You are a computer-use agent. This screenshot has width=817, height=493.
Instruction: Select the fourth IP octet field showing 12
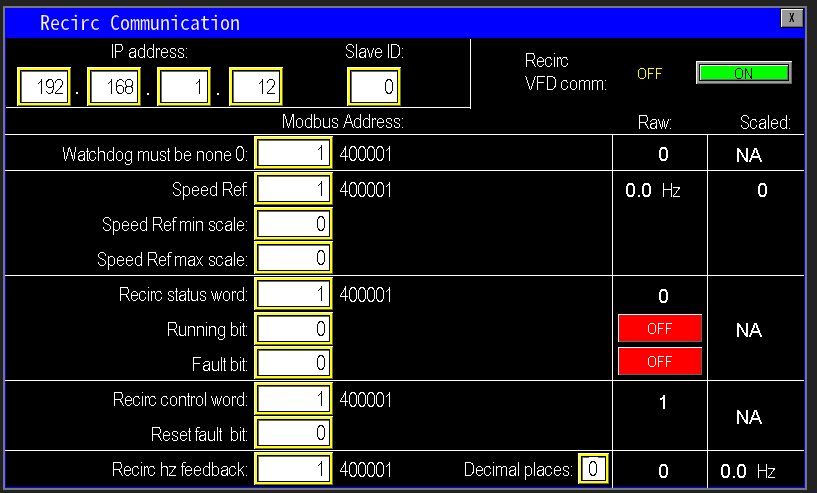(256, 87)
